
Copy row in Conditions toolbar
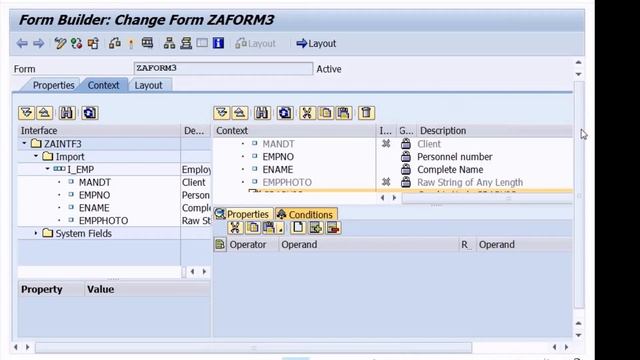click(253, 228)
